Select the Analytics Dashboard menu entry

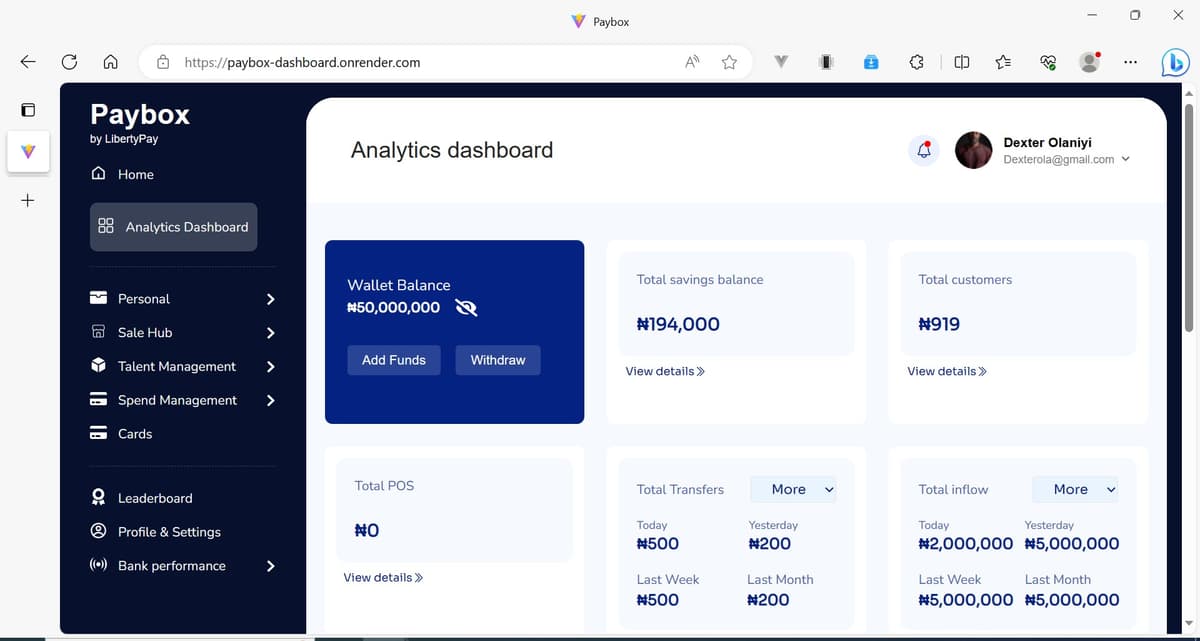pyautogui.click(x=186, y=226)
